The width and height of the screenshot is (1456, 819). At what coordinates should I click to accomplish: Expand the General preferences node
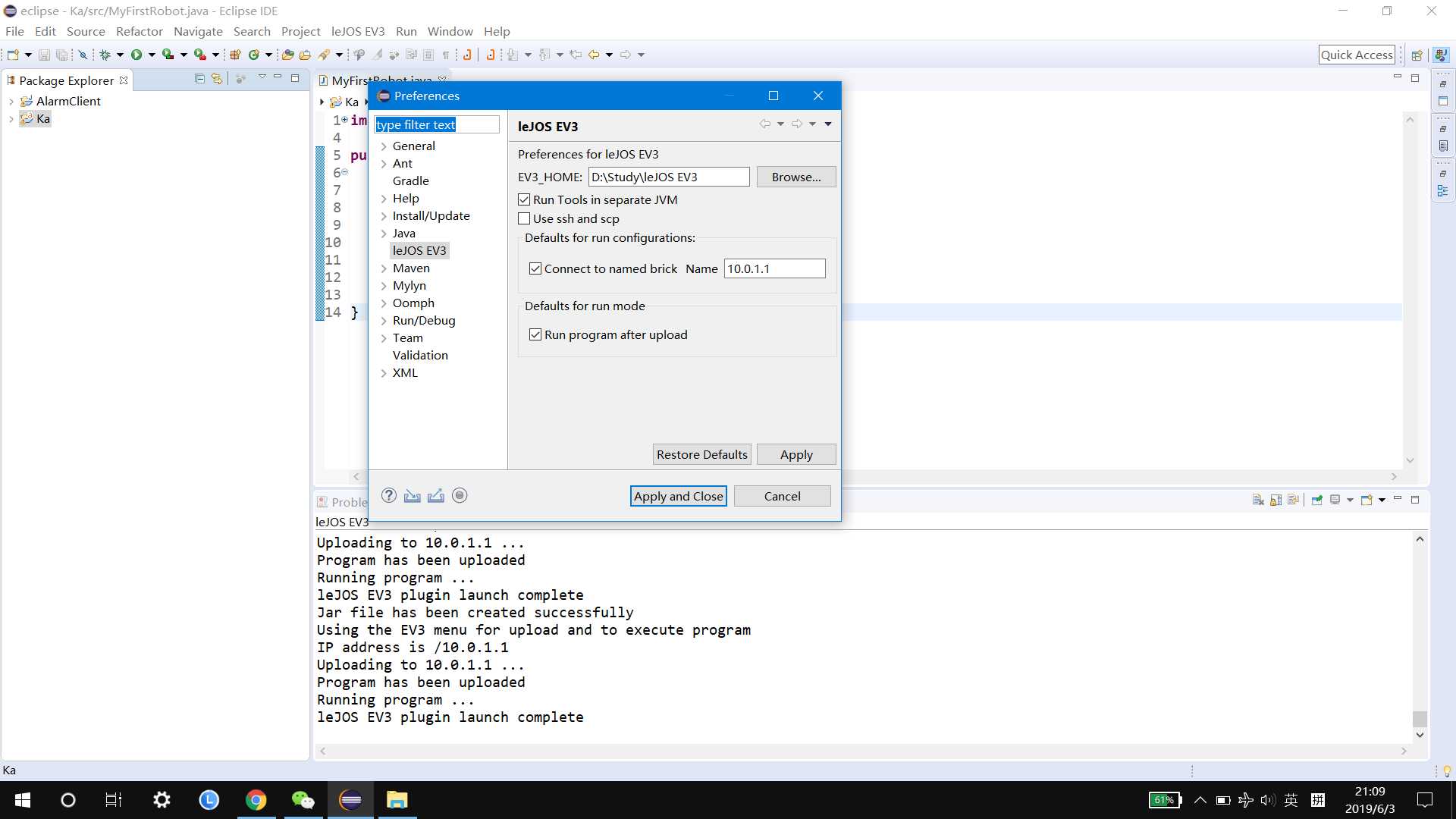coord(384,146)
